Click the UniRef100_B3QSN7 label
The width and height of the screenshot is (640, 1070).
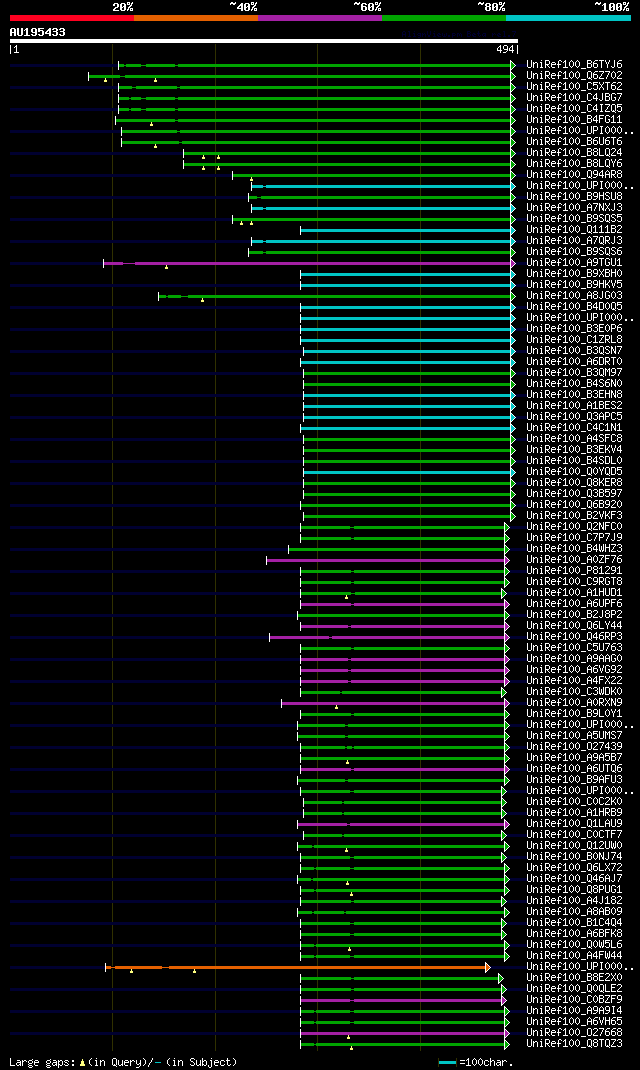(574, 351)
